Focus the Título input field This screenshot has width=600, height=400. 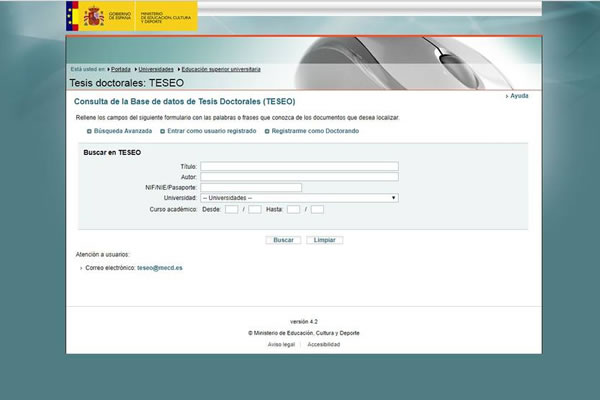(x=299, y=166)
